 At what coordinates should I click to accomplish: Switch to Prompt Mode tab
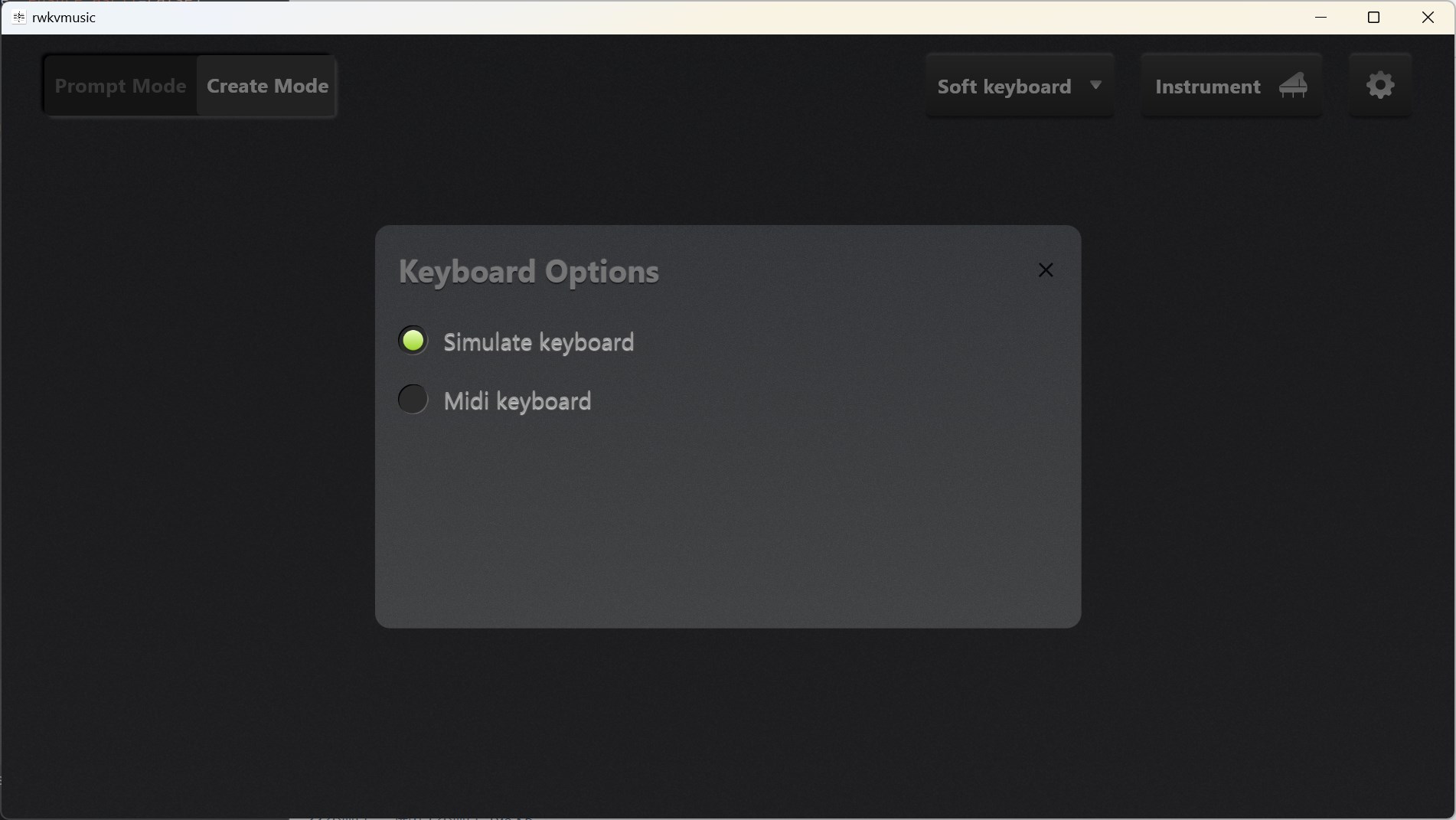point(120,86)
